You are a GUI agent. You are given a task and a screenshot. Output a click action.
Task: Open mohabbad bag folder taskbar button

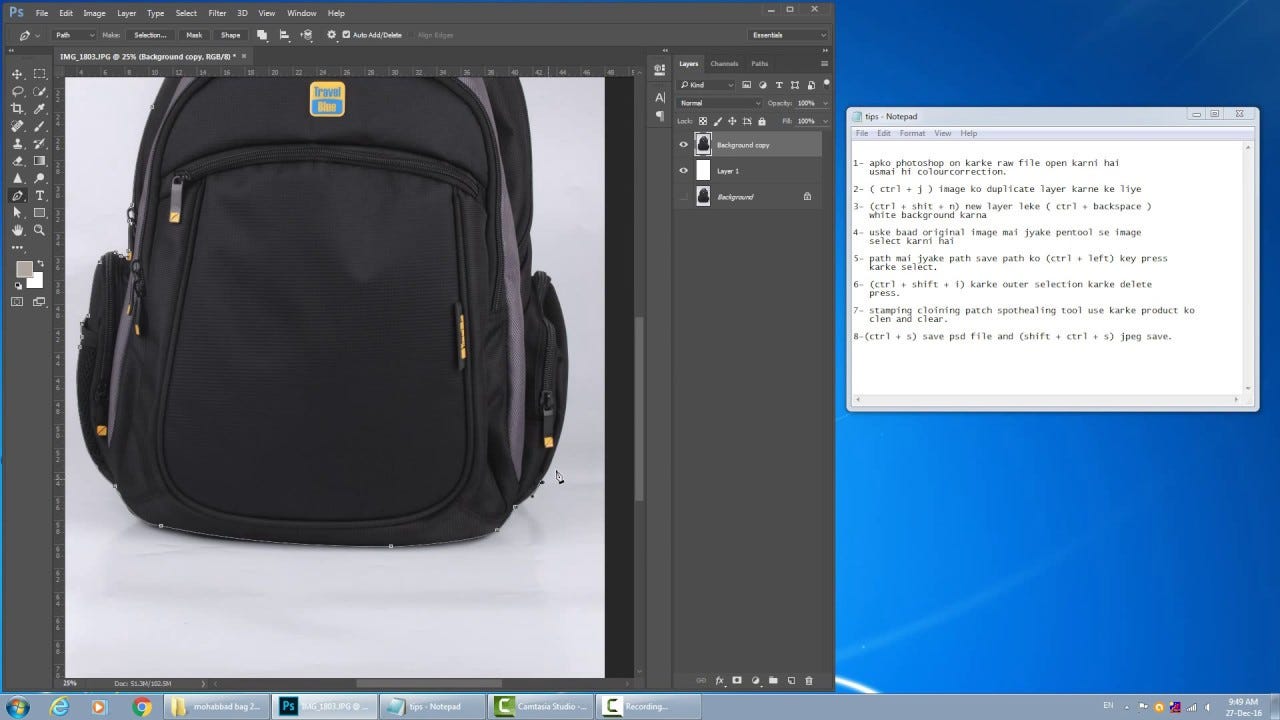coord(217,706)
